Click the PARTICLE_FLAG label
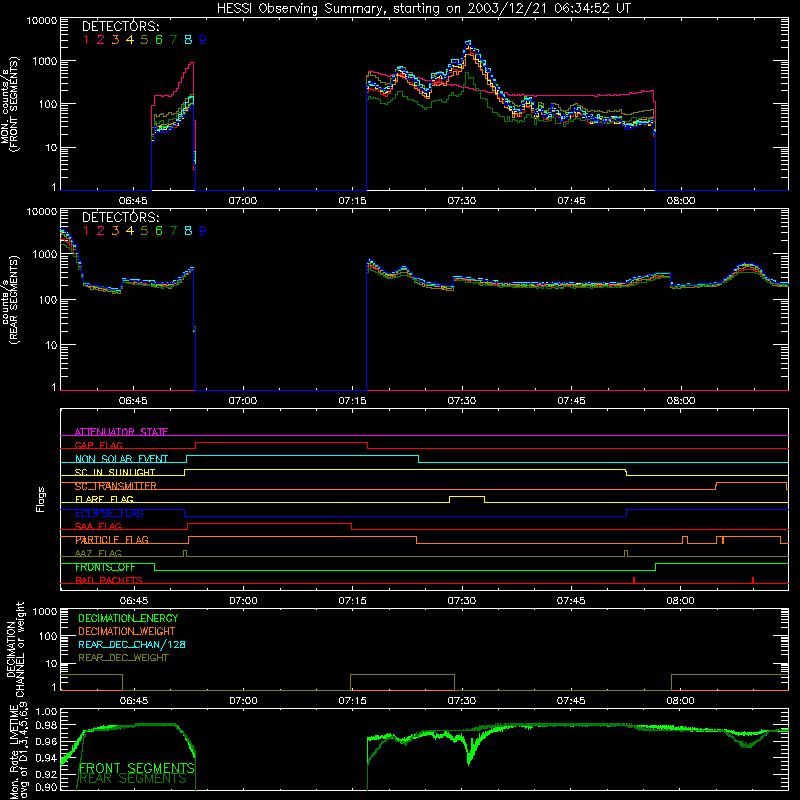The width and height of the screenshot is (800, 800). pos(112,540)
